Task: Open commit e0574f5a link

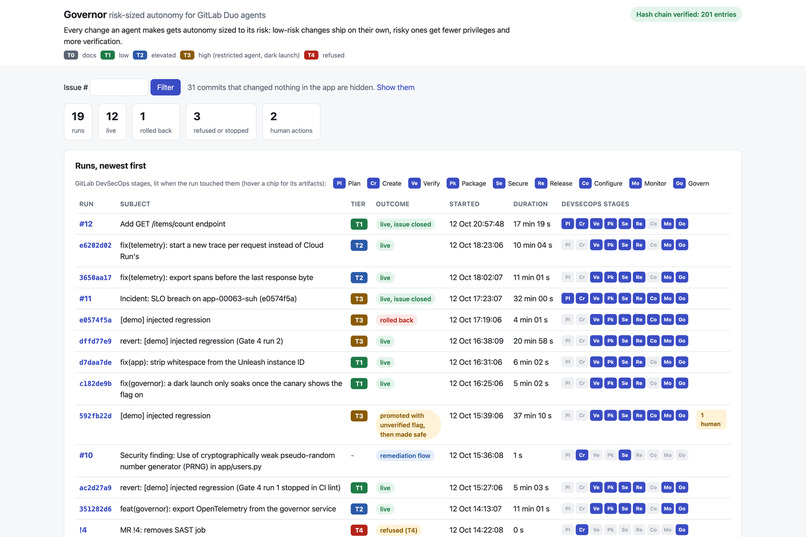Action: pos(95,320)
